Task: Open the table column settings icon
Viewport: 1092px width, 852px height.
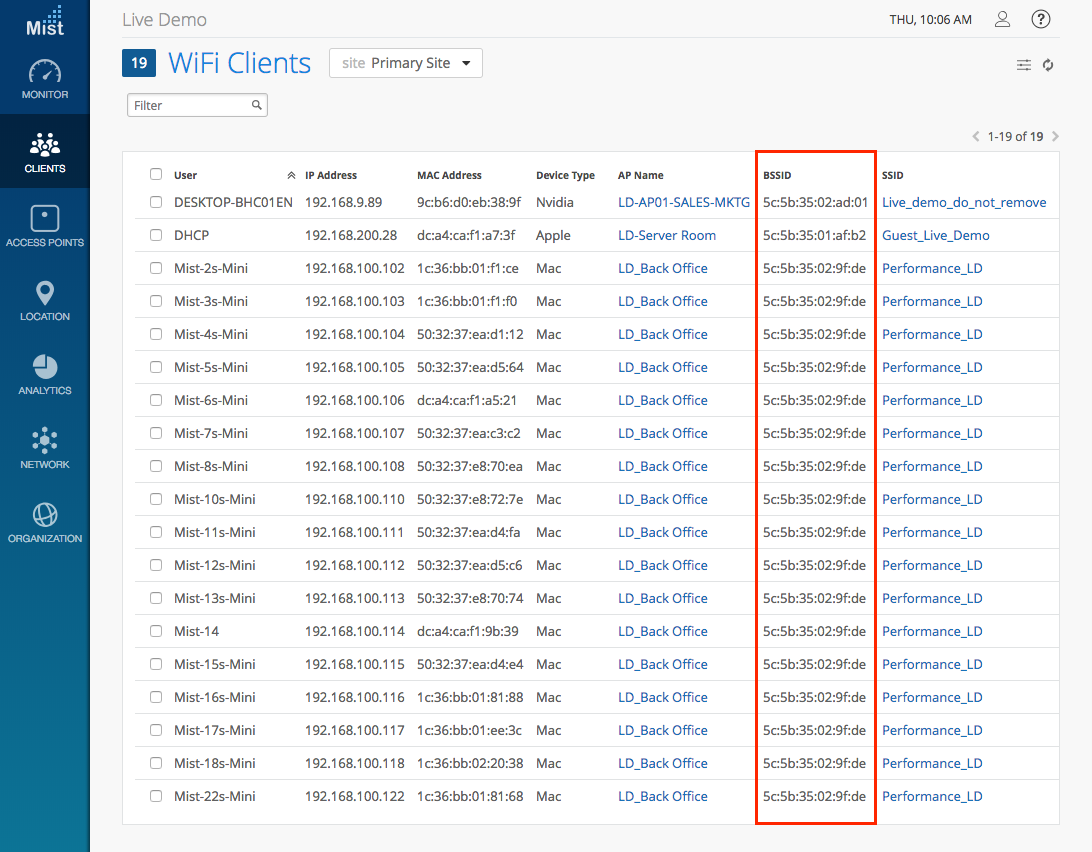Action: click(x=1024, y=65)
